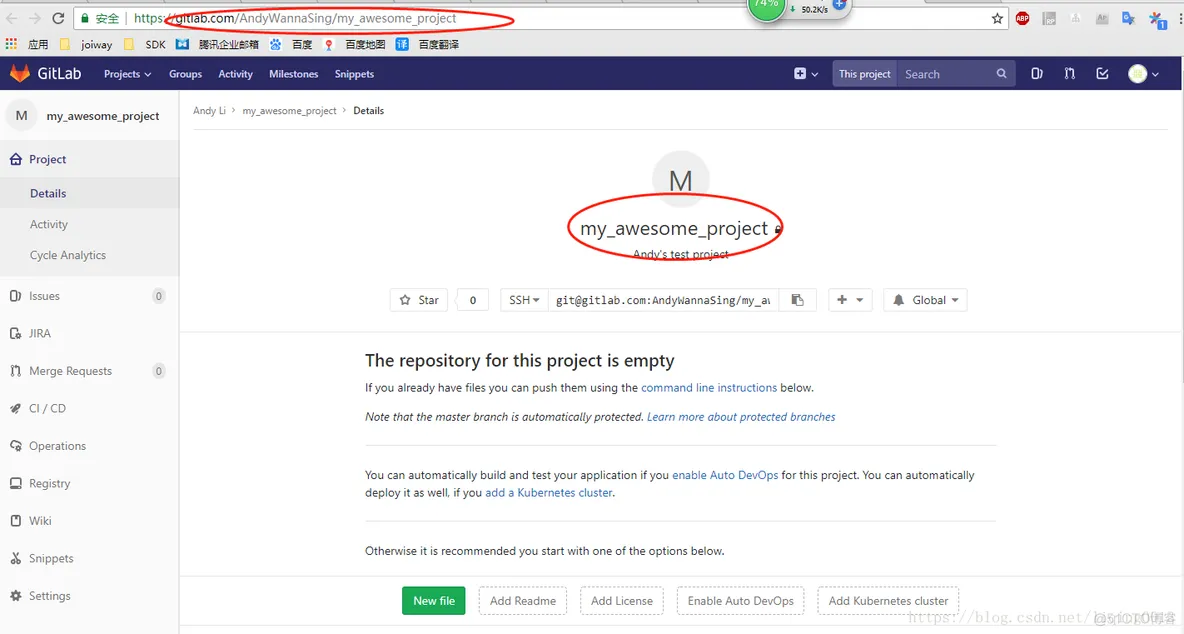
Task: Click the Add License button
Action: 621,601
